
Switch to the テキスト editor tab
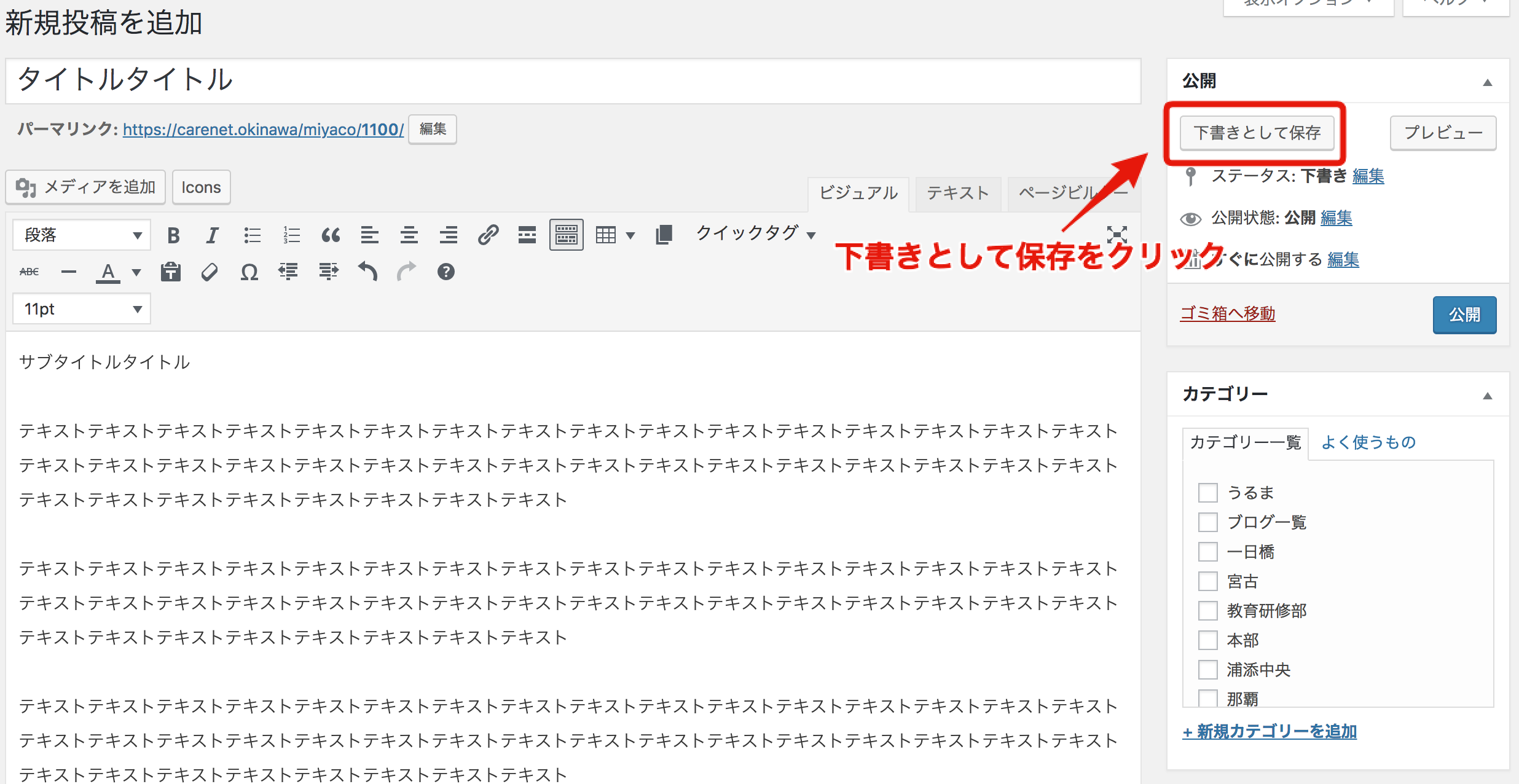coord(957,193)
